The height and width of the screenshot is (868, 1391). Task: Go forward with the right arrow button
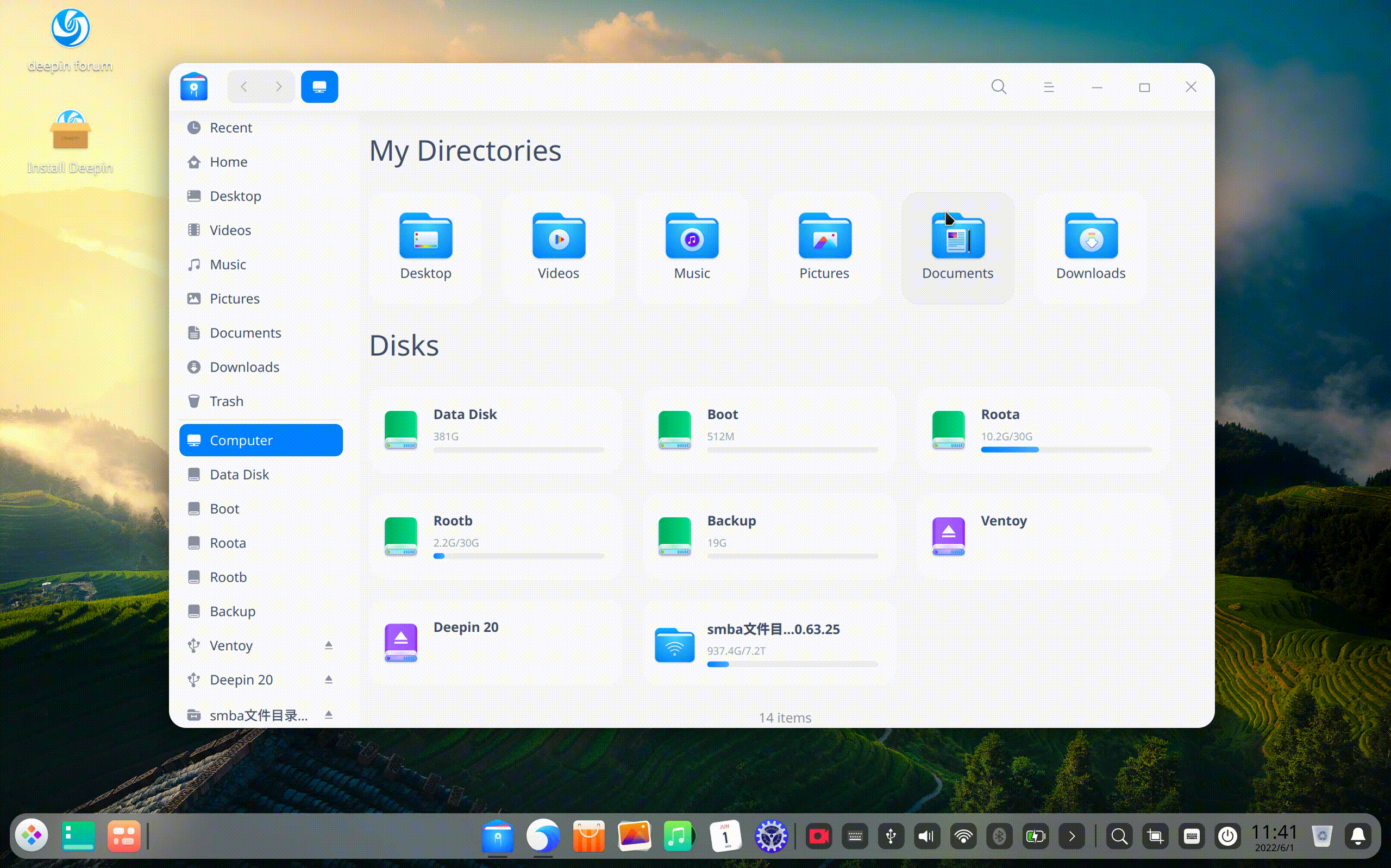(278, 87)
